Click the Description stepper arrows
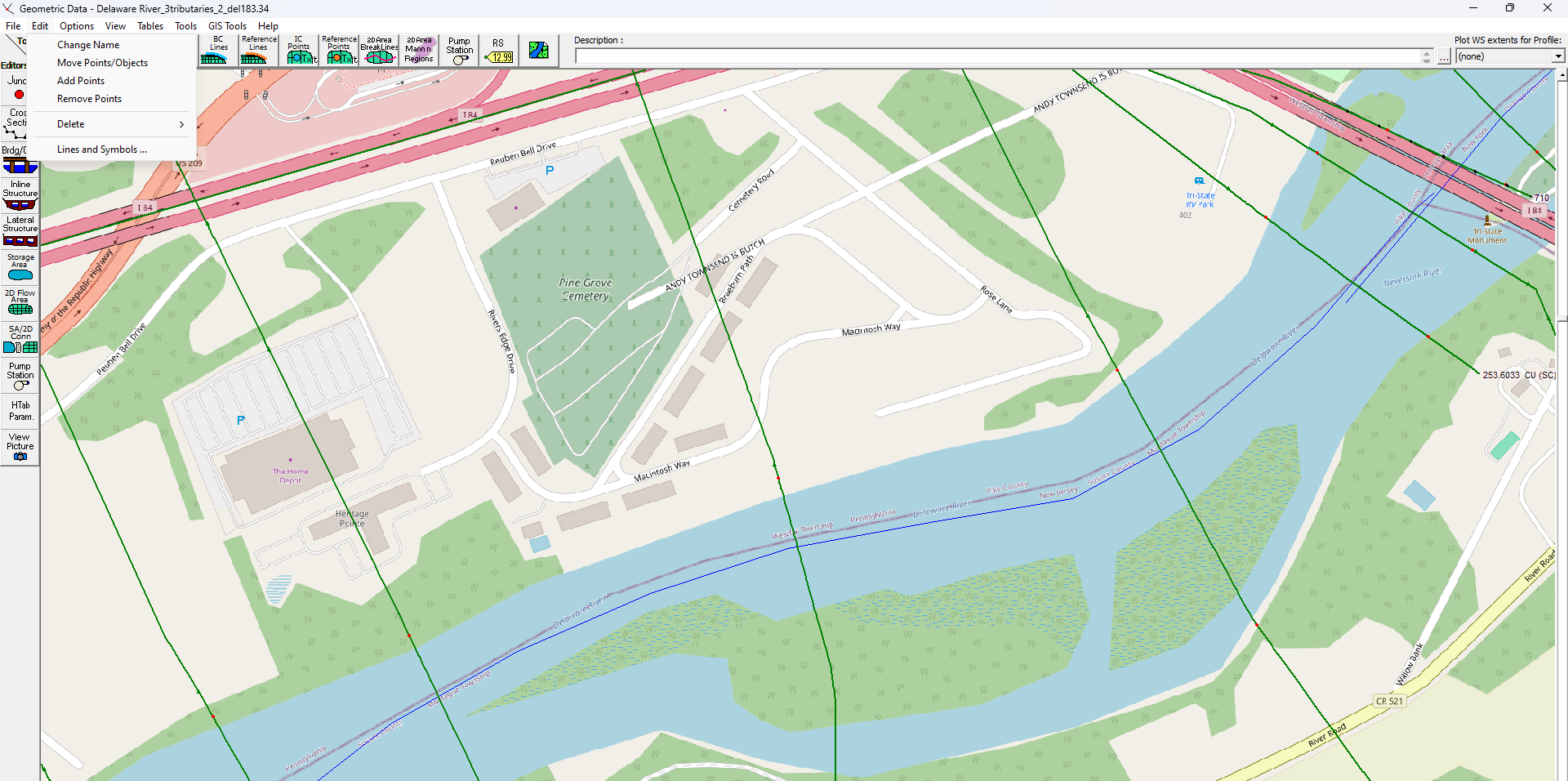The width and height of the screenshot is (1568, 781). pyautogui.click(x=1427, y=56)
